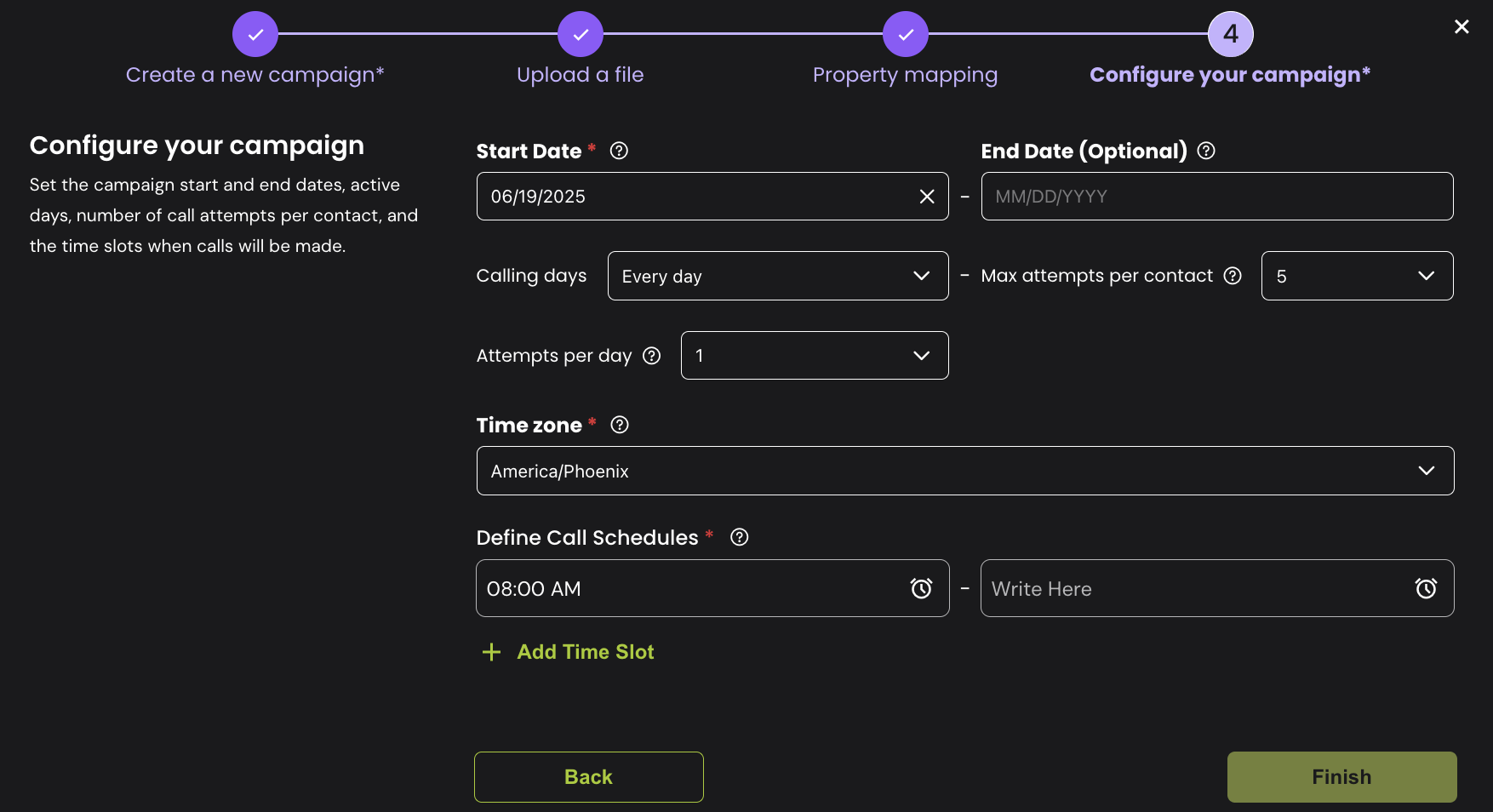Click Define Call Schedules help icon
The height and width of the screenshot is (812, 1493).
pos(739,537)
